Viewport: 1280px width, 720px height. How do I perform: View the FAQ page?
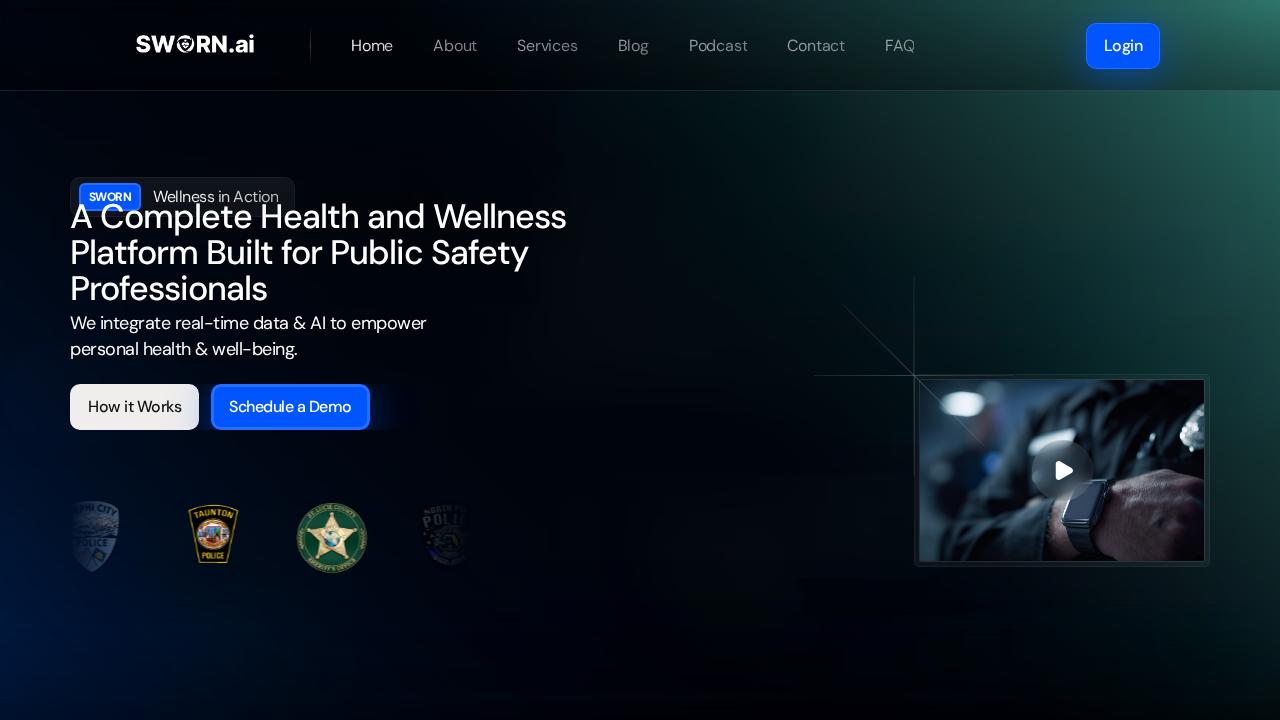coord(899,45)
